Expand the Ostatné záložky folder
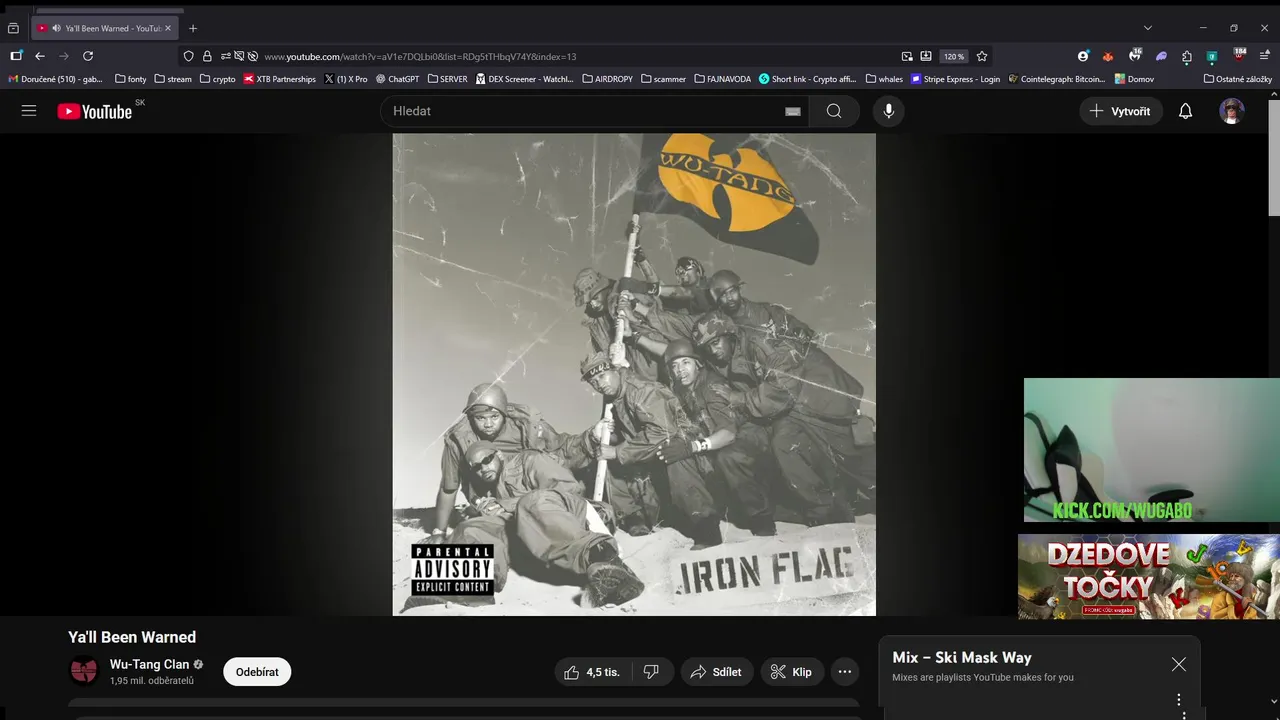This screenshot has width=1280, height=720. (x=1238, y=79)
